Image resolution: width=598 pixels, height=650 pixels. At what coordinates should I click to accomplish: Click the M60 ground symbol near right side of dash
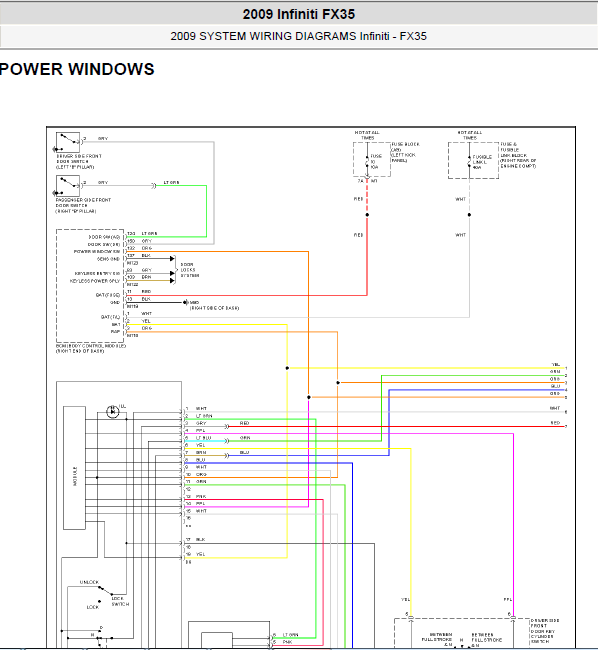186,303
